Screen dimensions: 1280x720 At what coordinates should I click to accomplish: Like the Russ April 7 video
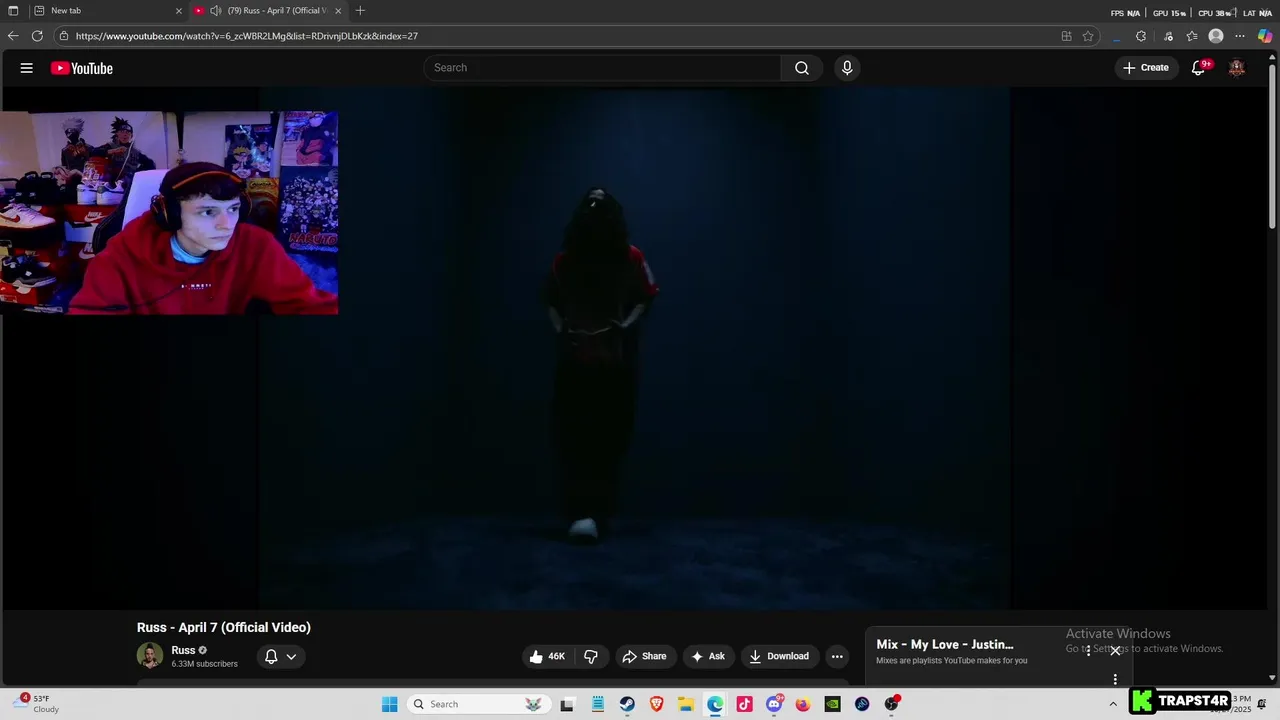pos(547,656)
